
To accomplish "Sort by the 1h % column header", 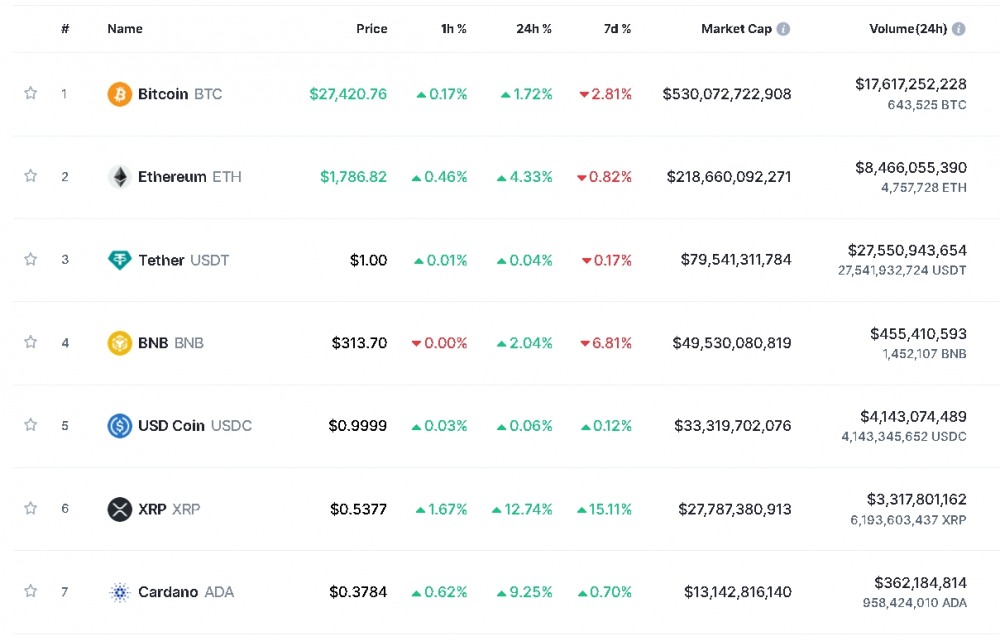I will [453, 29].
